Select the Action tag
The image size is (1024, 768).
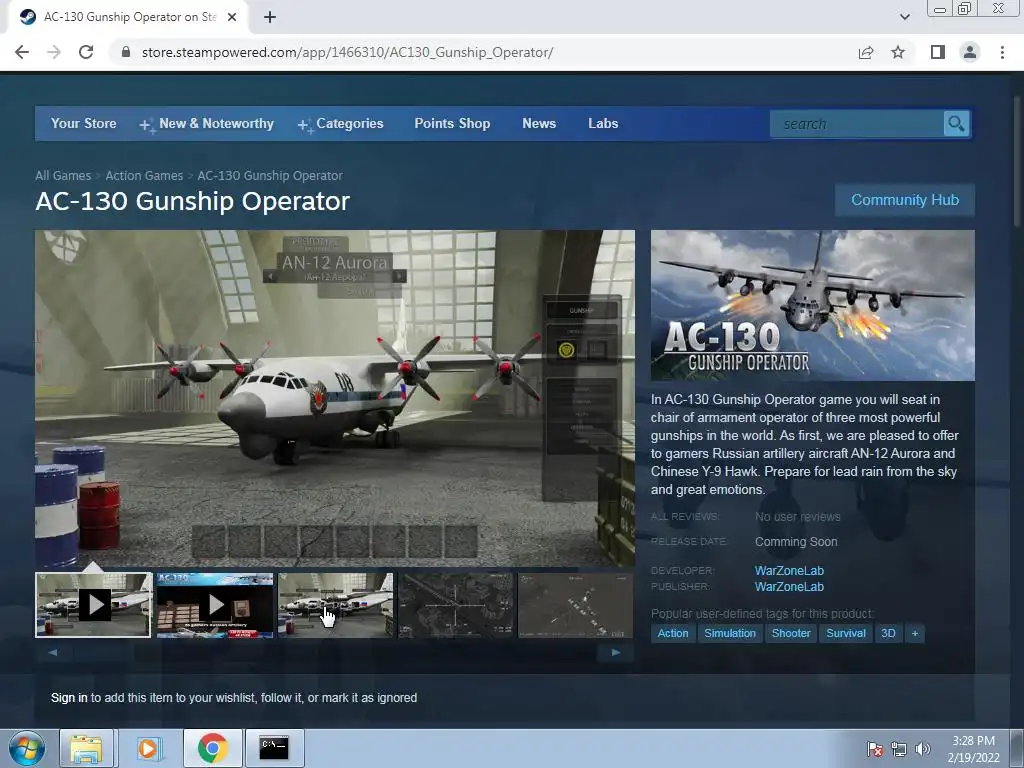(673, 633)
